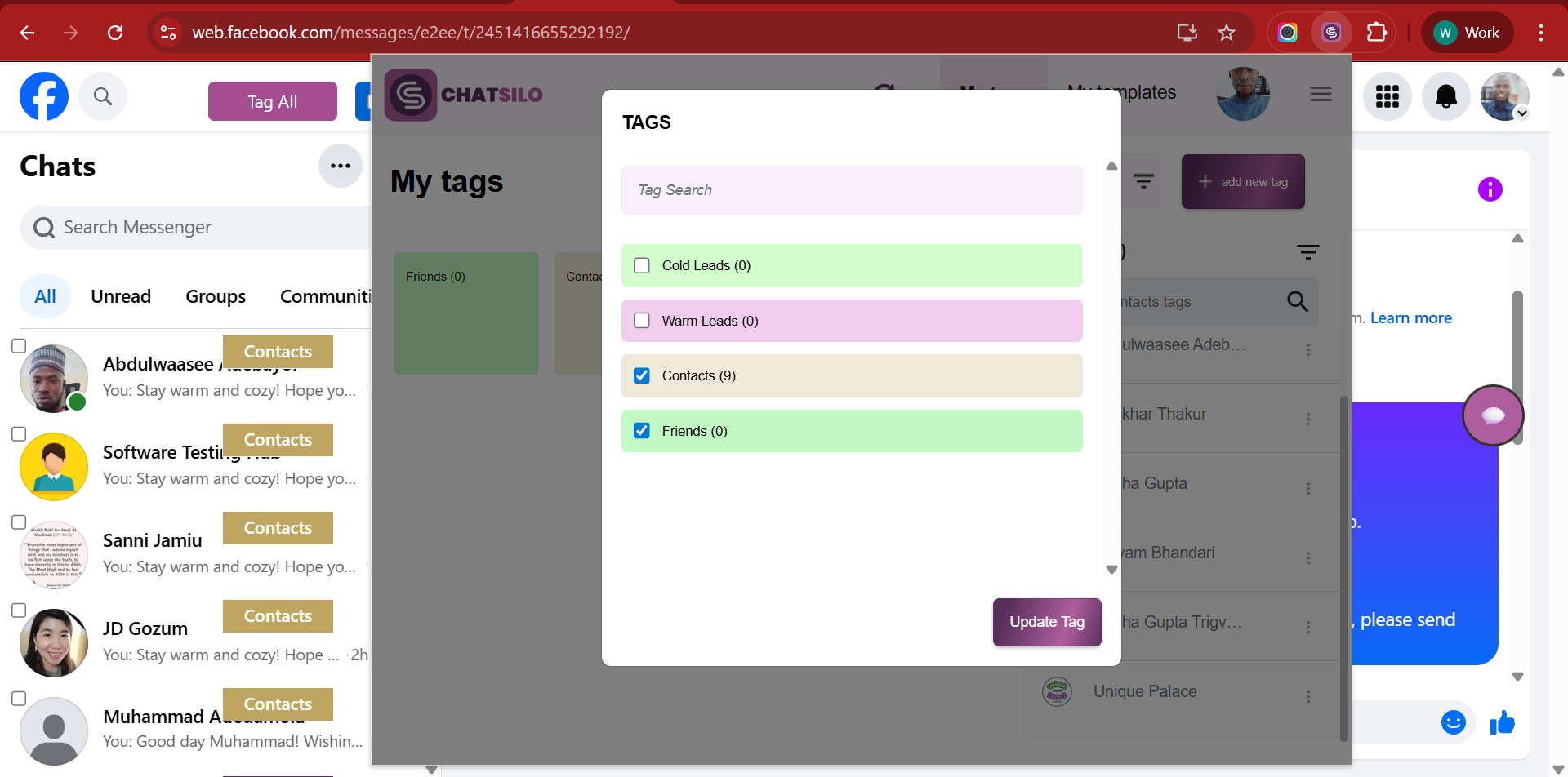This screenshot has height=777, width=1568.
Task: Click the Contacts tag on JD Gozum chat
Action: click(278, 616)
